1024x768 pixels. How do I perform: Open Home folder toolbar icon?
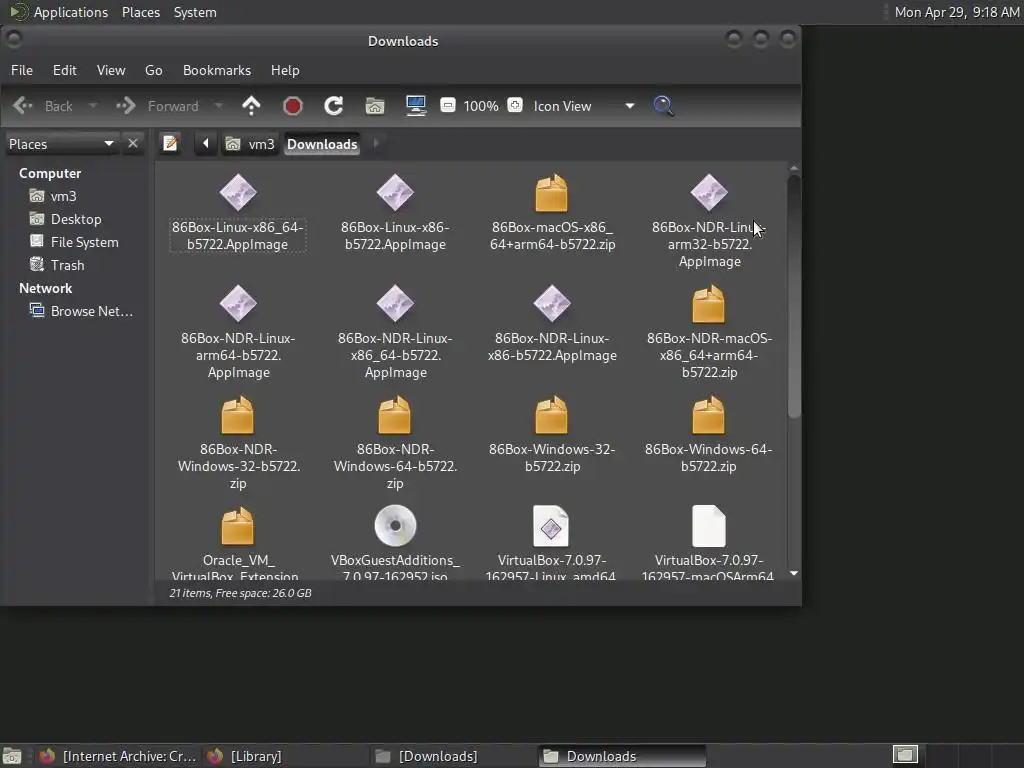click(x=375, y=106)
